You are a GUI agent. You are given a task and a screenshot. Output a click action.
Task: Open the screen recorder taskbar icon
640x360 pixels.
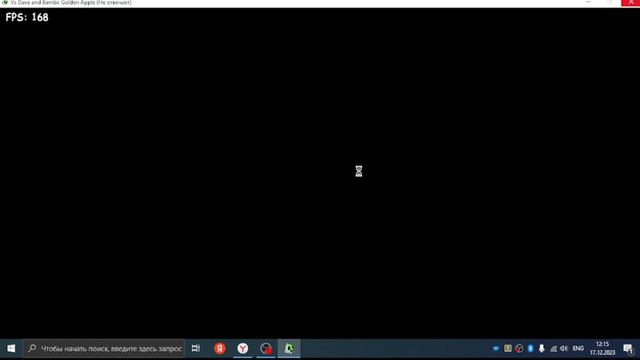pos(266,349)
